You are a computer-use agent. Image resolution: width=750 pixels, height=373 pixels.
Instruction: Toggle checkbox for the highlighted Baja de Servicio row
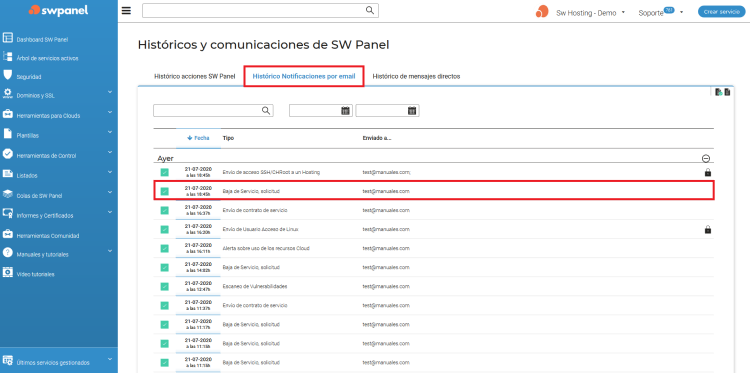coord(165,191)
